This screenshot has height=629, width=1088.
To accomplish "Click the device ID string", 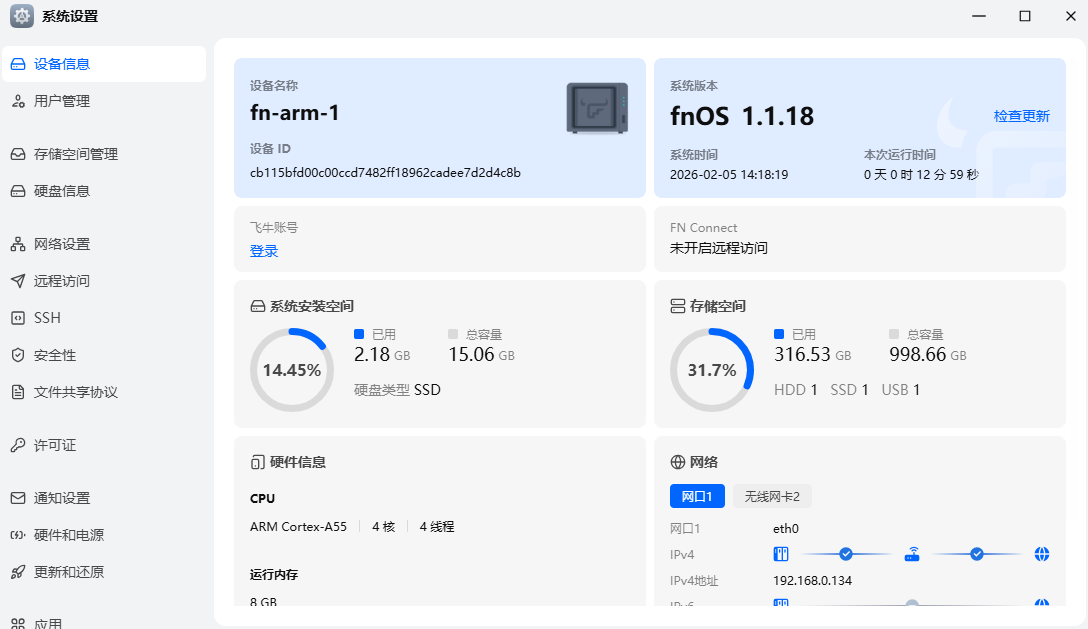I will tap(385, 173).
